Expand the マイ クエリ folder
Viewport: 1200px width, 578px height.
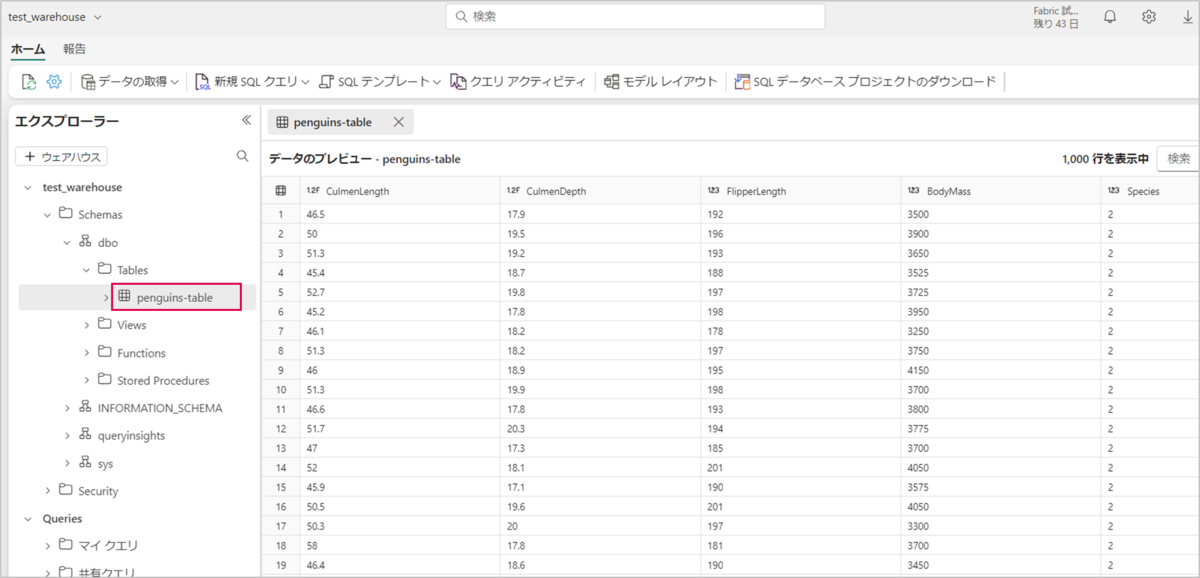[x=47, y=546]
